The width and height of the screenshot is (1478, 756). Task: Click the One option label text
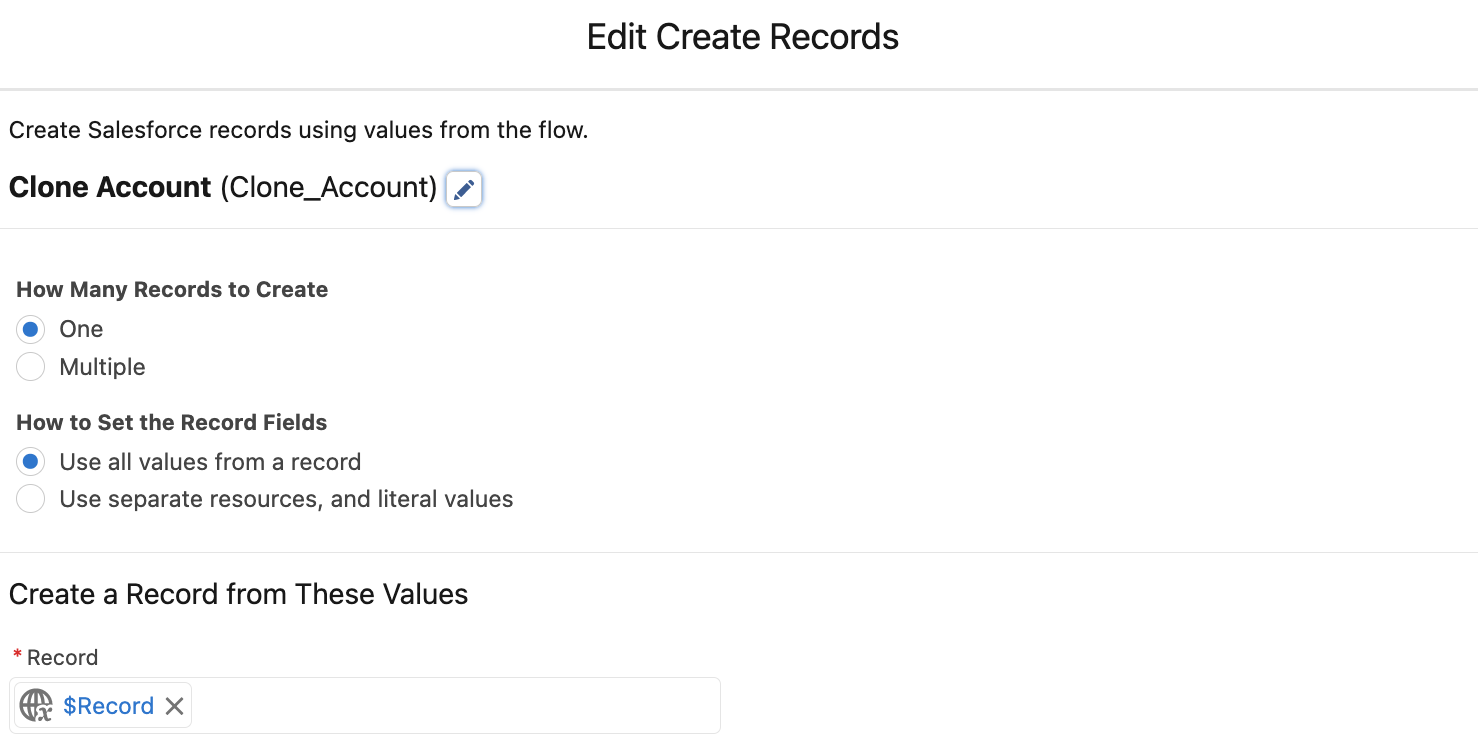[80, 329]
